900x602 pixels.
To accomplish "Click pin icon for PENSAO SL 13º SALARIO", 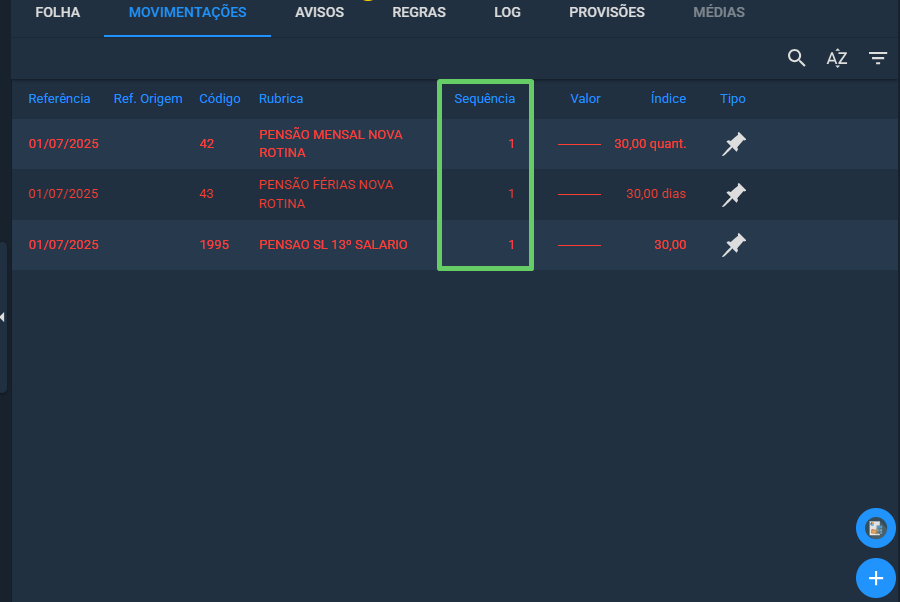I will pyautogui.click(x=734, y=245).
